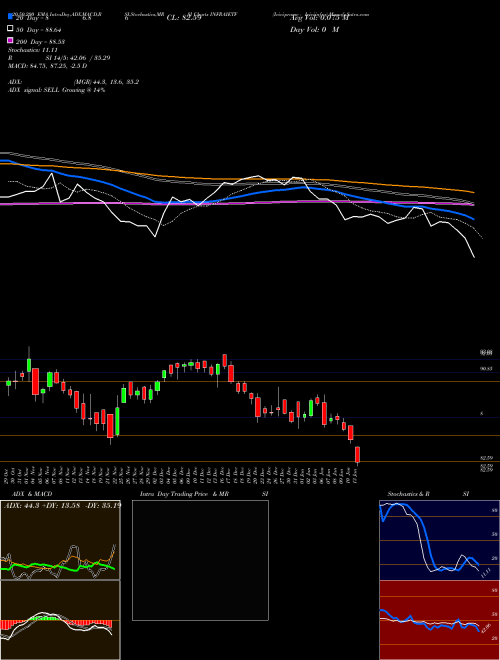Image resolution: width=500 pixels, height=660 pixels.
Task: Click the magenta 200 Day legend swatch
Action: click(10, 41)
